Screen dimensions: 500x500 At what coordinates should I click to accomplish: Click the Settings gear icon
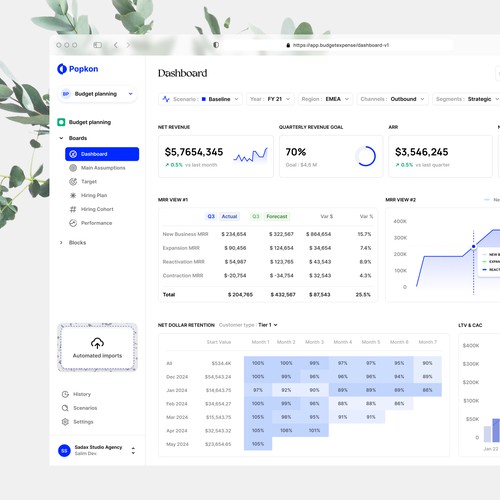point(65,422)
